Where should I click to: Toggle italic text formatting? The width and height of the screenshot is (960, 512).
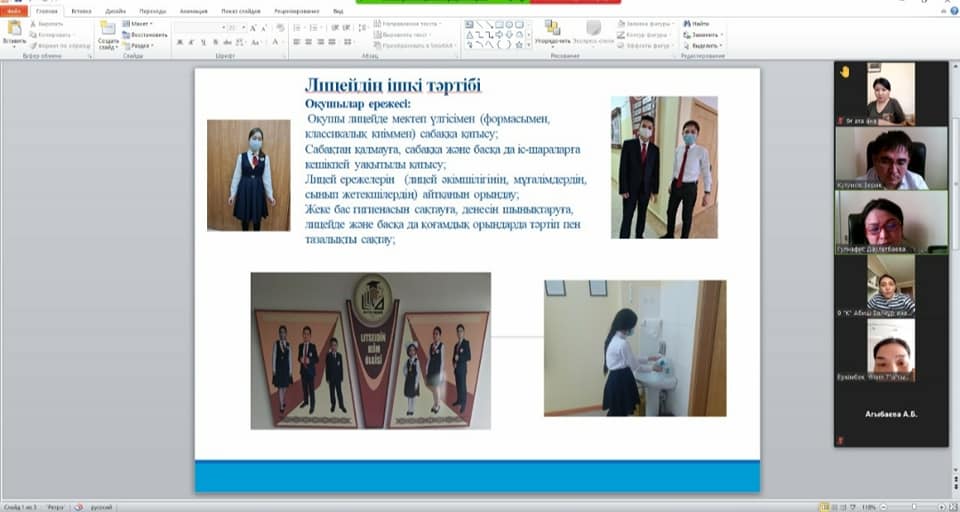click(x=192, y=42)
